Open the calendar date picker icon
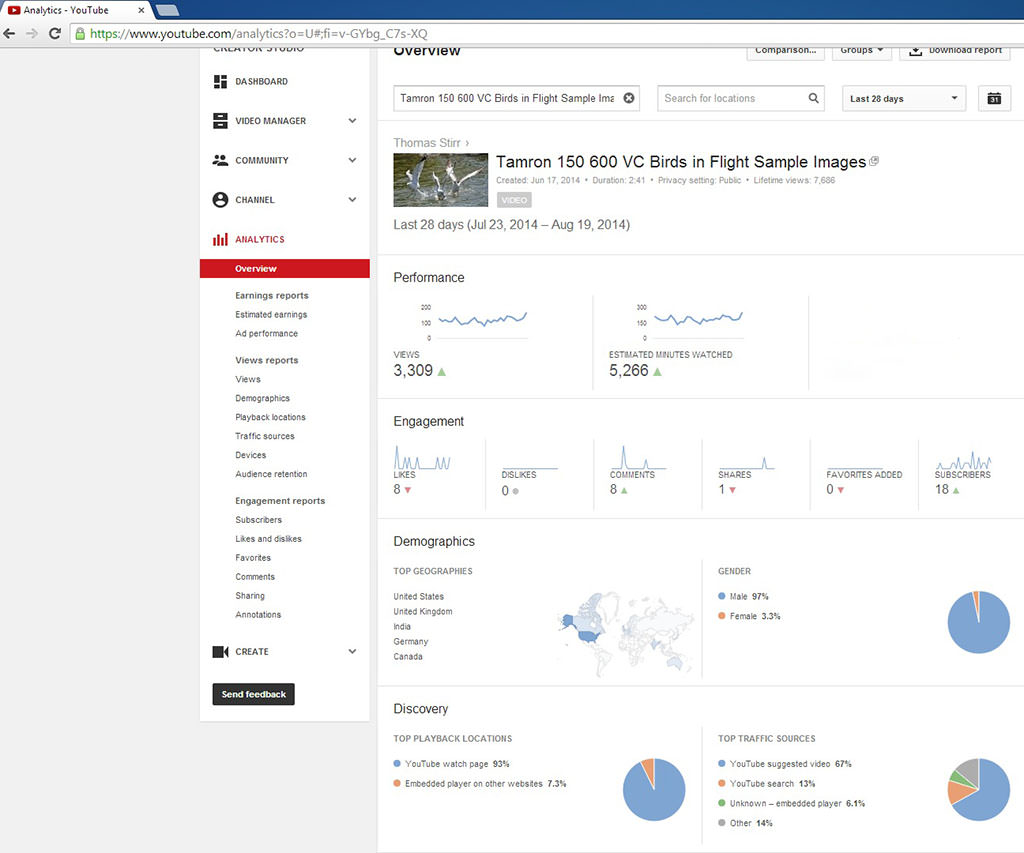This screenshot has width=1024, height=853. point(994,98)
